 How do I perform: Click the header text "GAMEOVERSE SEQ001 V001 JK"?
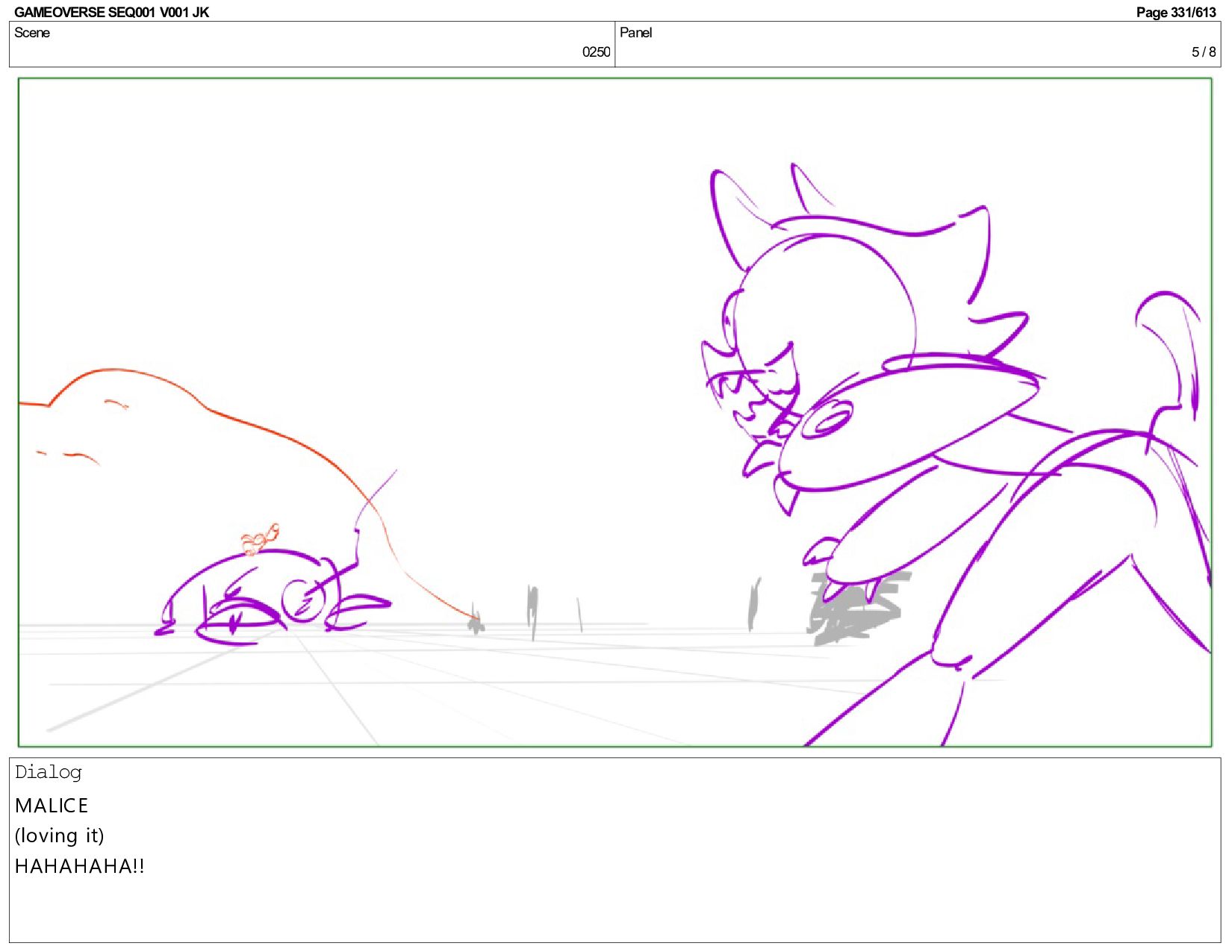(x=111, y=12)
